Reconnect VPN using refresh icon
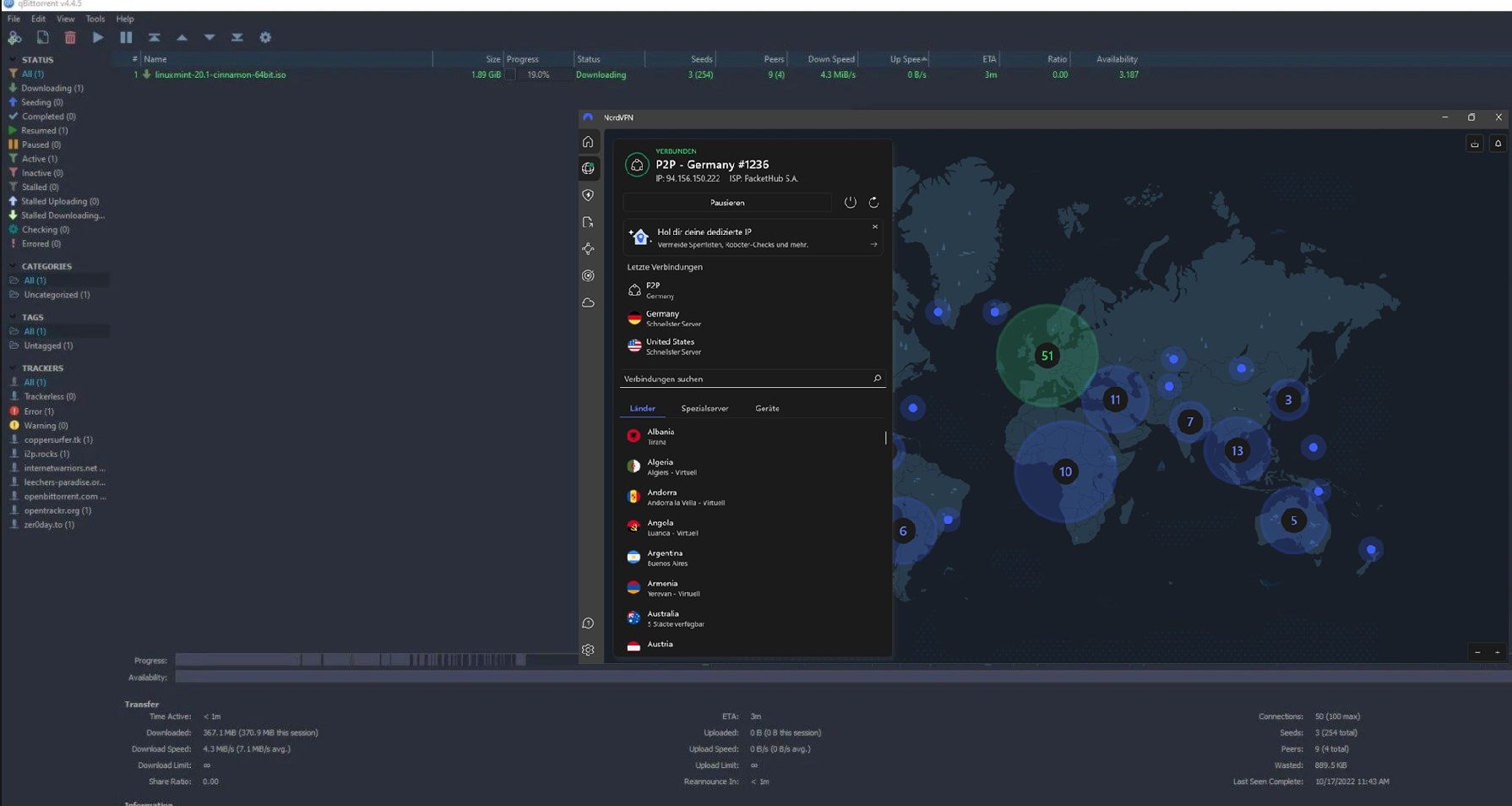Image resolution: width=1512 pixels, height=806 pixels. coord(873,203)
